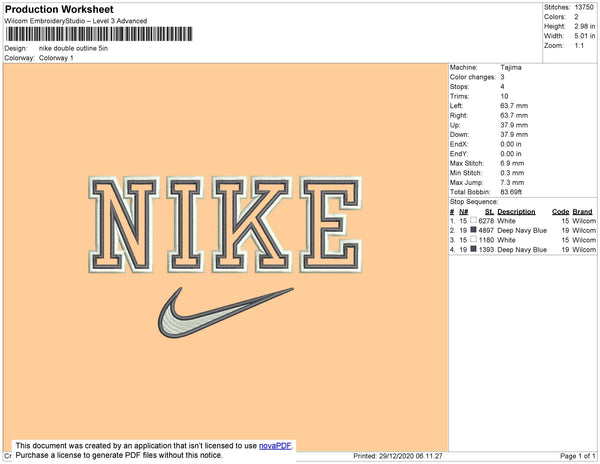Image resolution: width=600 pixels, height=464 pixels.
Task: Select the 'Colorway 1' value
Action: click(x=56, y=58)
